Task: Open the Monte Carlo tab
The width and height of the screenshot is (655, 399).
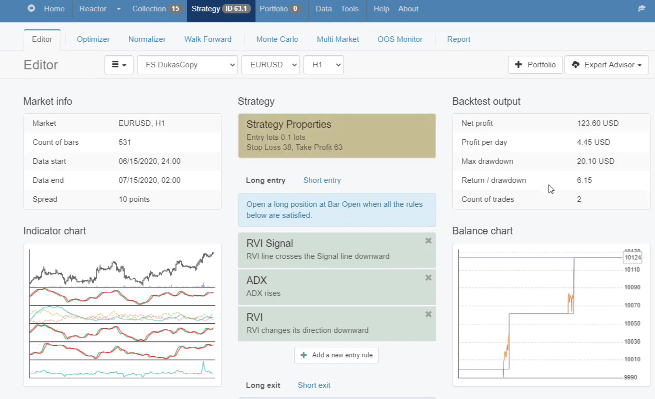Action: point(277,39)
